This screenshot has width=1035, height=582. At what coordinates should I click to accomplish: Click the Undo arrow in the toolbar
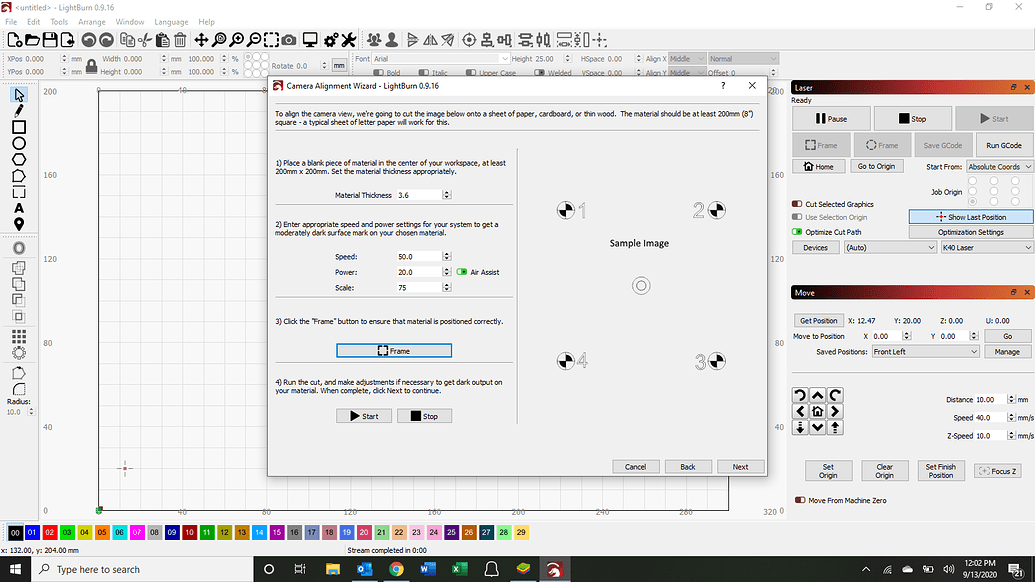87,40
